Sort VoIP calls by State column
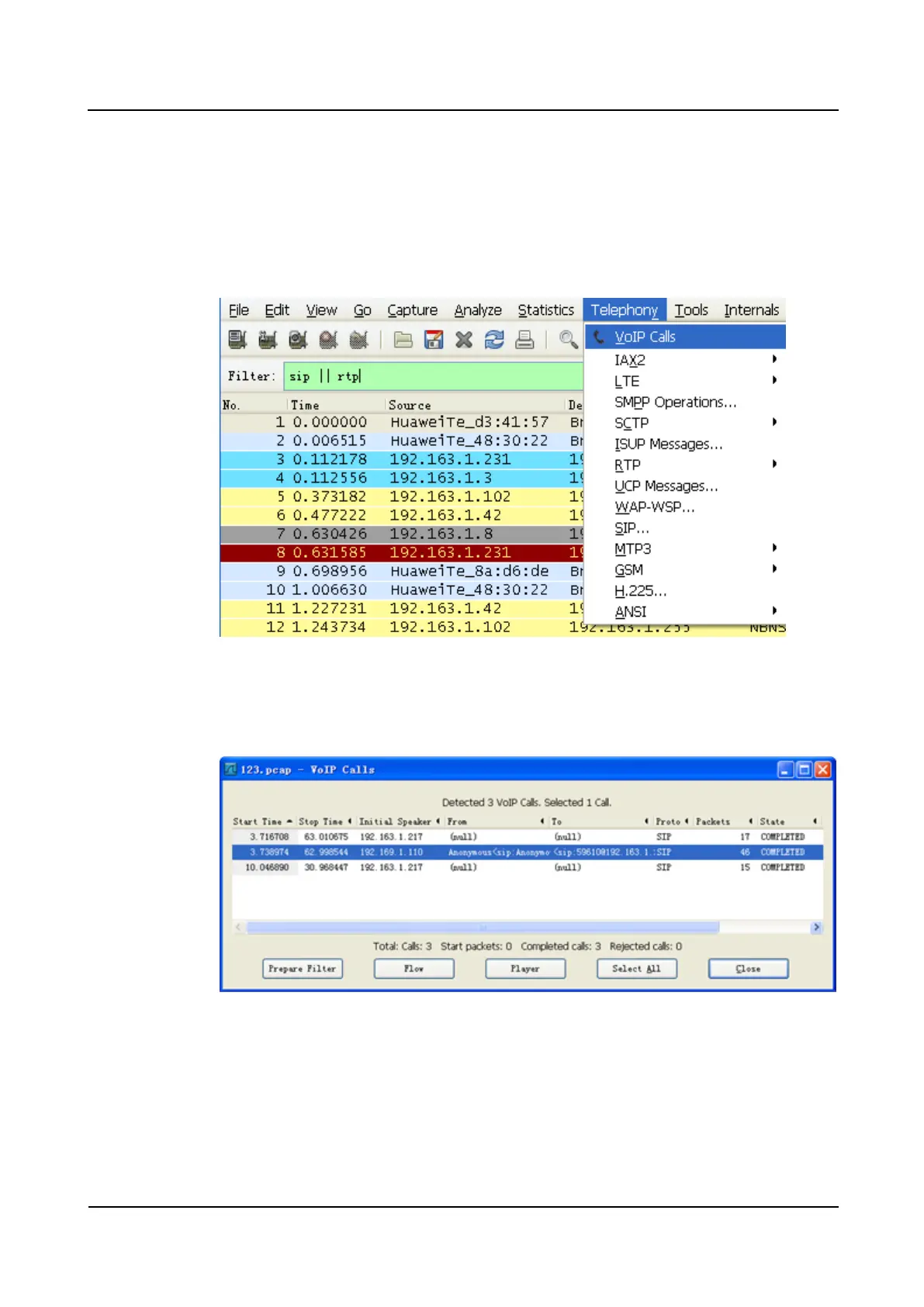The width and height of the screenshot is (924, 1307). (788, 821)
